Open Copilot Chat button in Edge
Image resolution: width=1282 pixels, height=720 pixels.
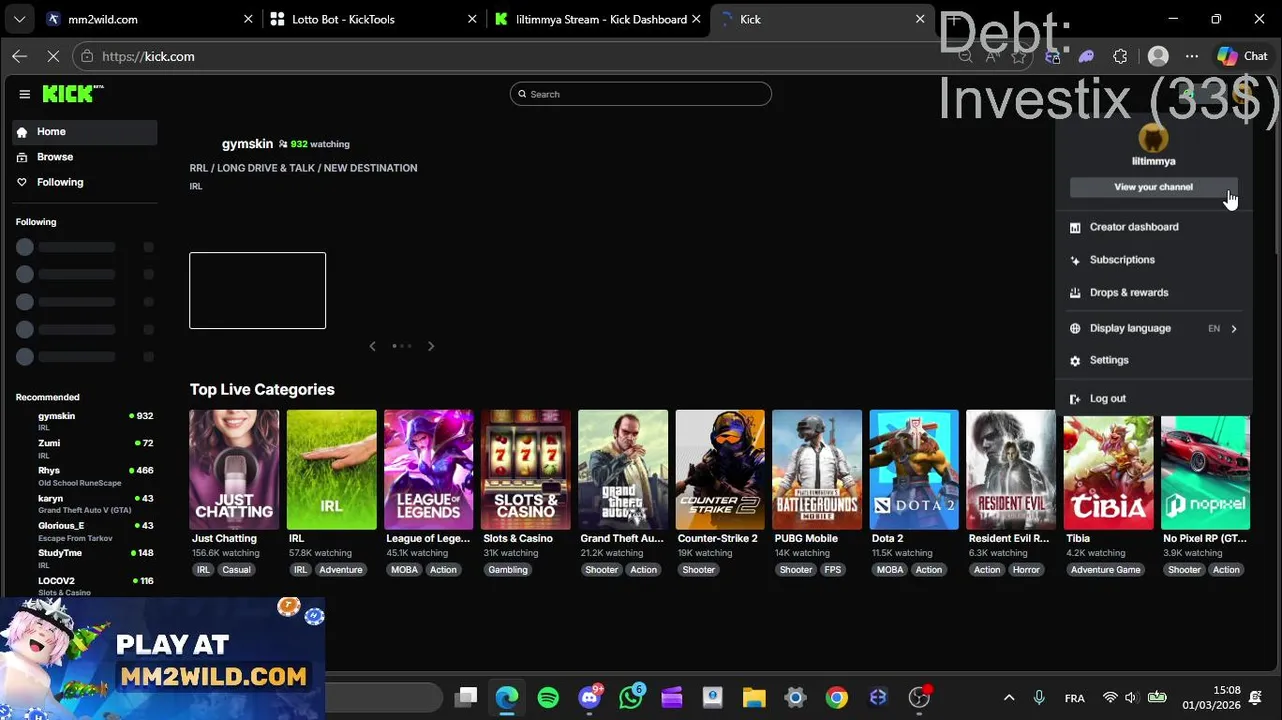tap(1242, 56)
